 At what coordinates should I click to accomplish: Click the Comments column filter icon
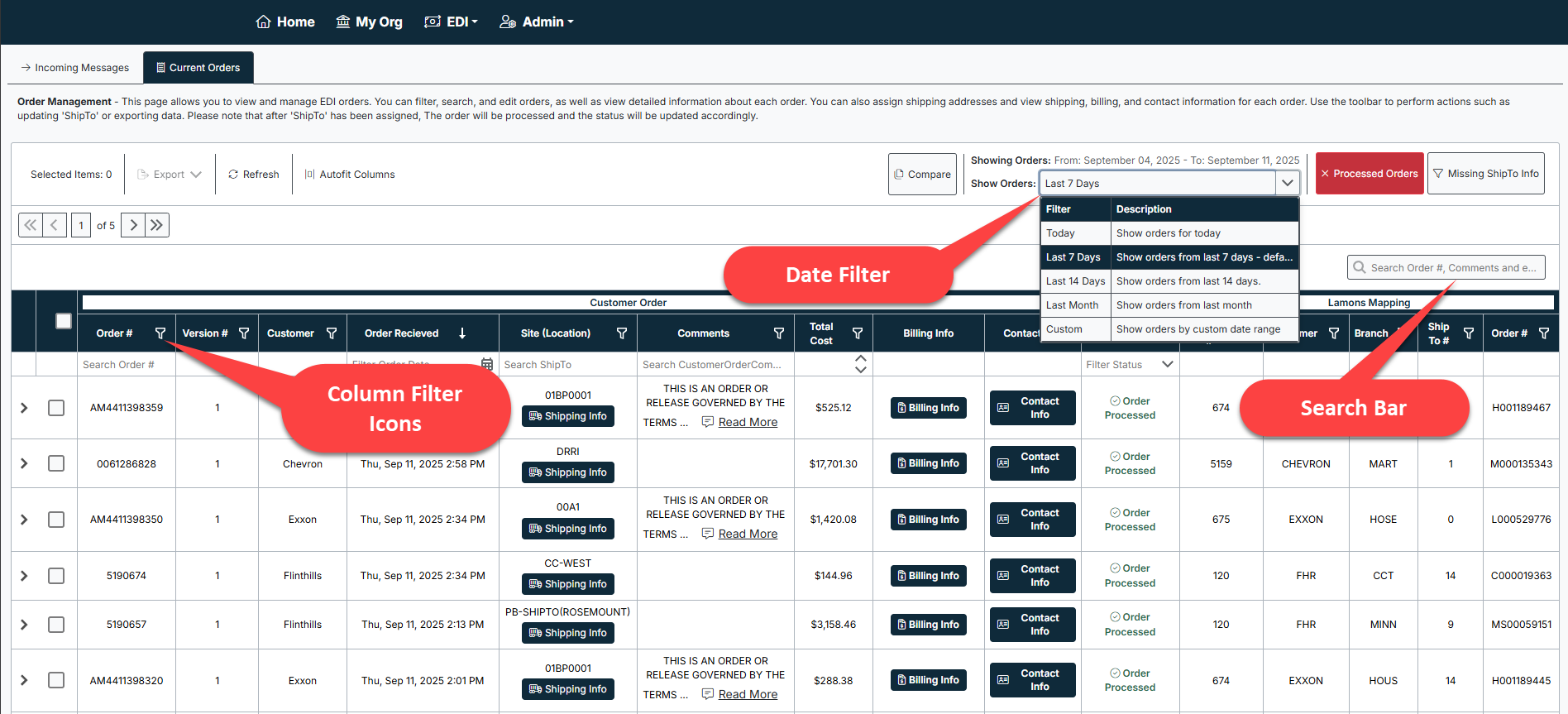[x=778, y=333]
